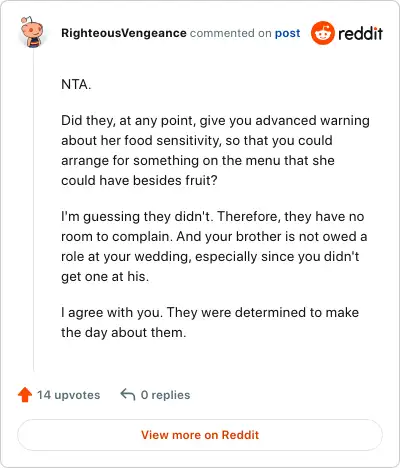400x468 pixels.
Task: Click the line "could have besides fruit?"
Action: point(139,180)
